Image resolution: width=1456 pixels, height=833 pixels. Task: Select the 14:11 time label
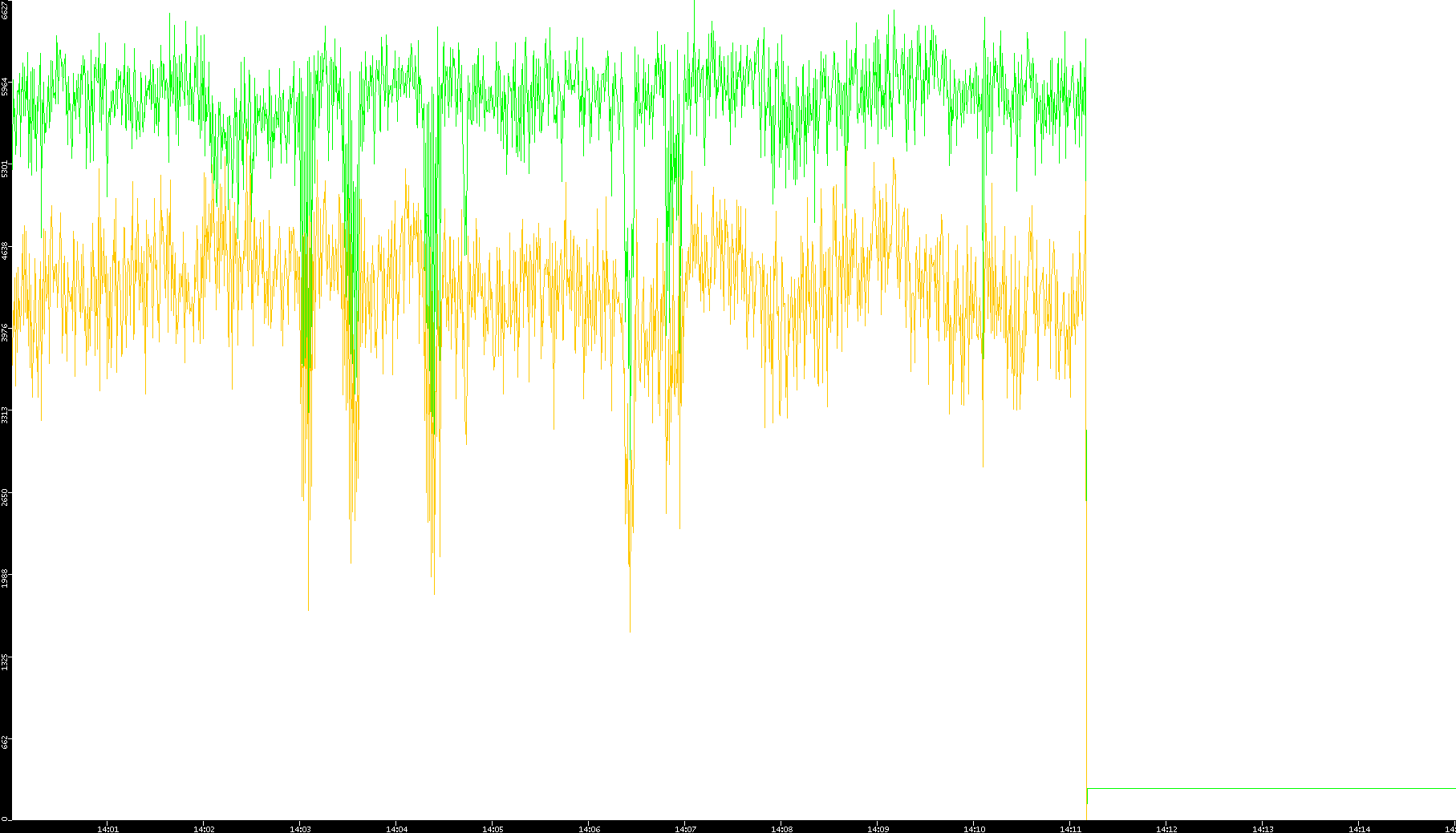click(x=1070, y=829)
